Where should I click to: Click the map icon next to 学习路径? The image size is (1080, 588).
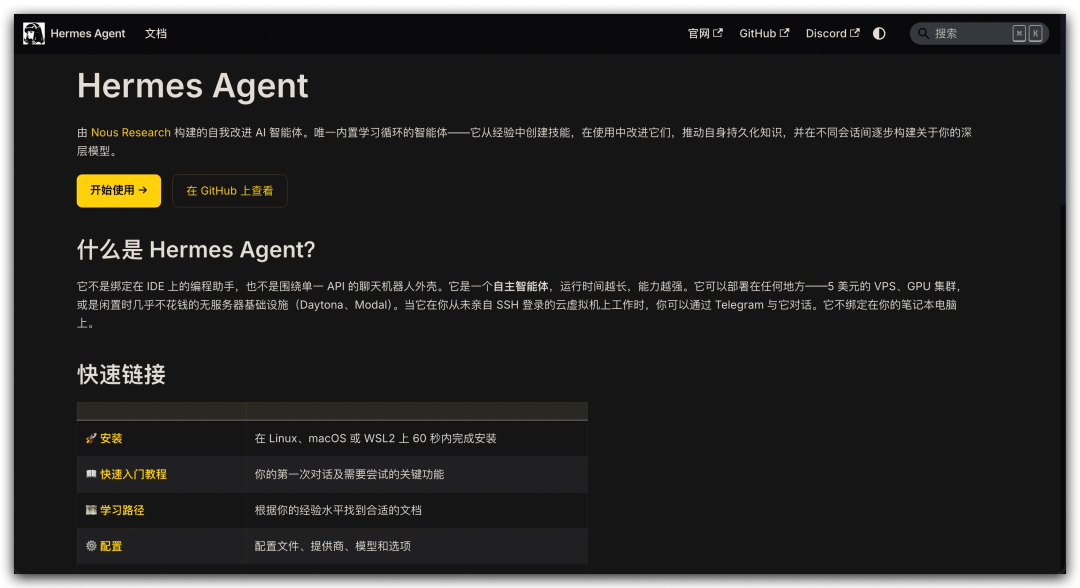(x=91, y=510)
